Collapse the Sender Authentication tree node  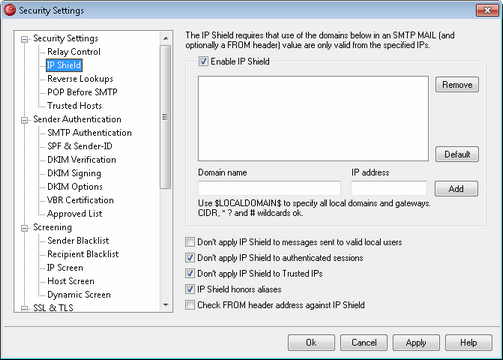pos(24,120)
